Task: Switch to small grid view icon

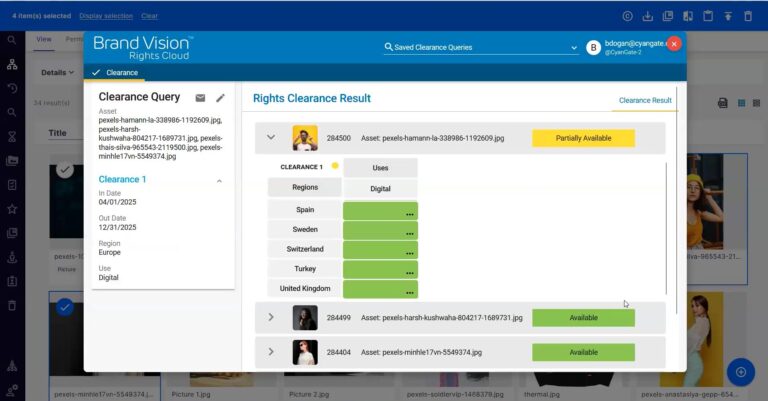Action: [x=757, y=103]
